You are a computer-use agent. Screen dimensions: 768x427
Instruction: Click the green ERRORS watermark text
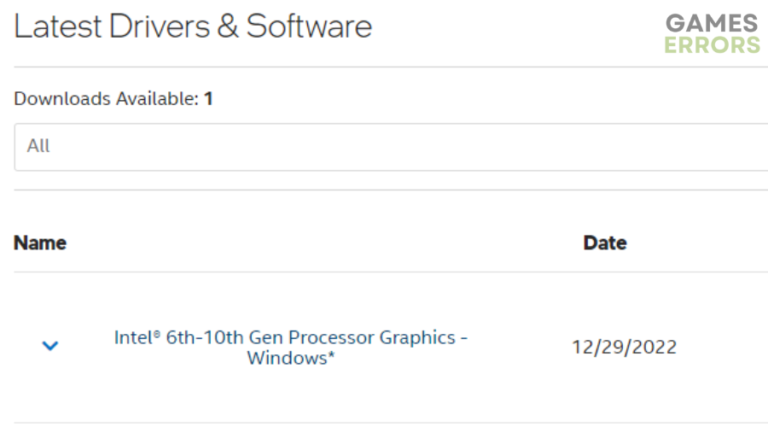pos(712,45)
